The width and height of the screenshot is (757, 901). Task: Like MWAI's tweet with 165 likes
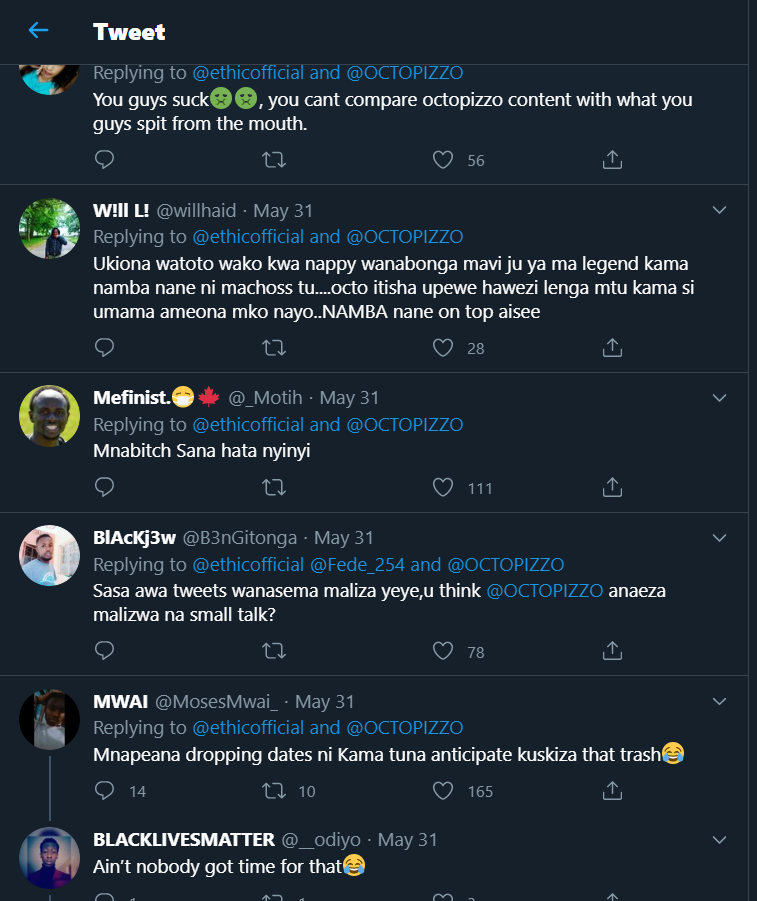(x=443, y=790)
